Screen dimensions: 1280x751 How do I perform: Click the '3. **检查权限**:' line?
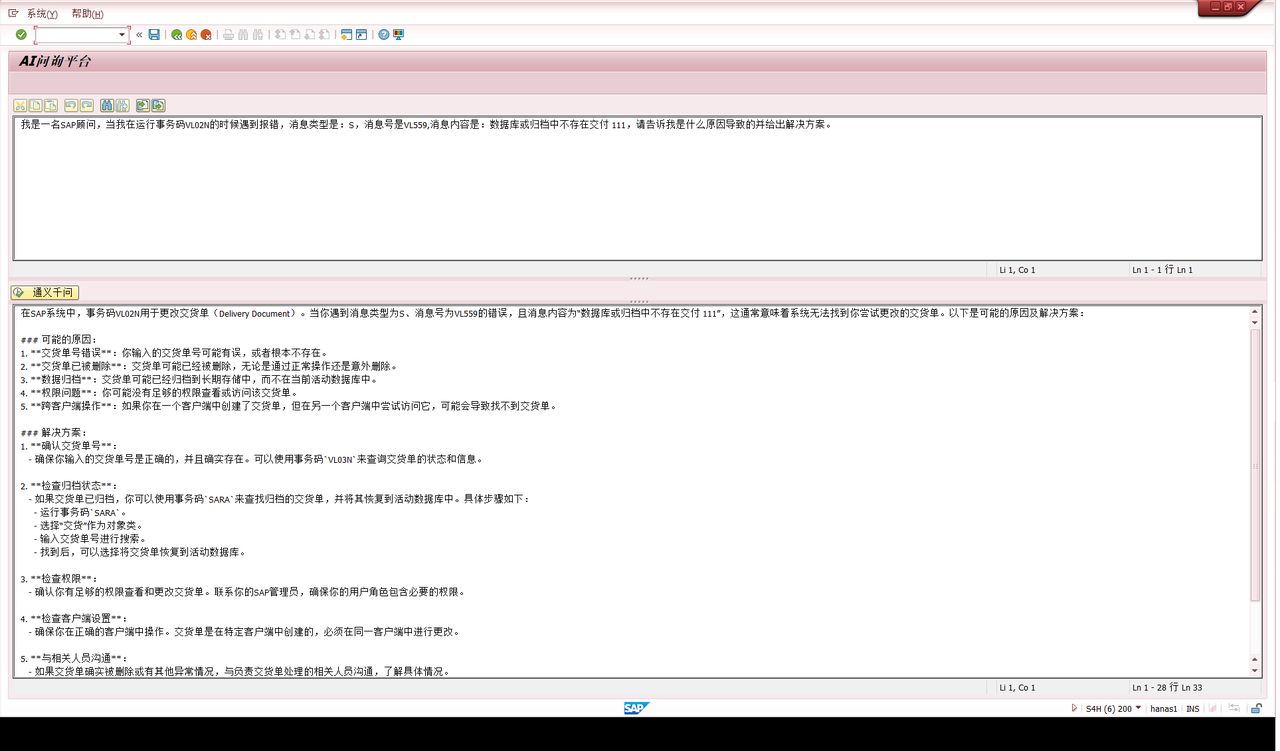point(60,579)
